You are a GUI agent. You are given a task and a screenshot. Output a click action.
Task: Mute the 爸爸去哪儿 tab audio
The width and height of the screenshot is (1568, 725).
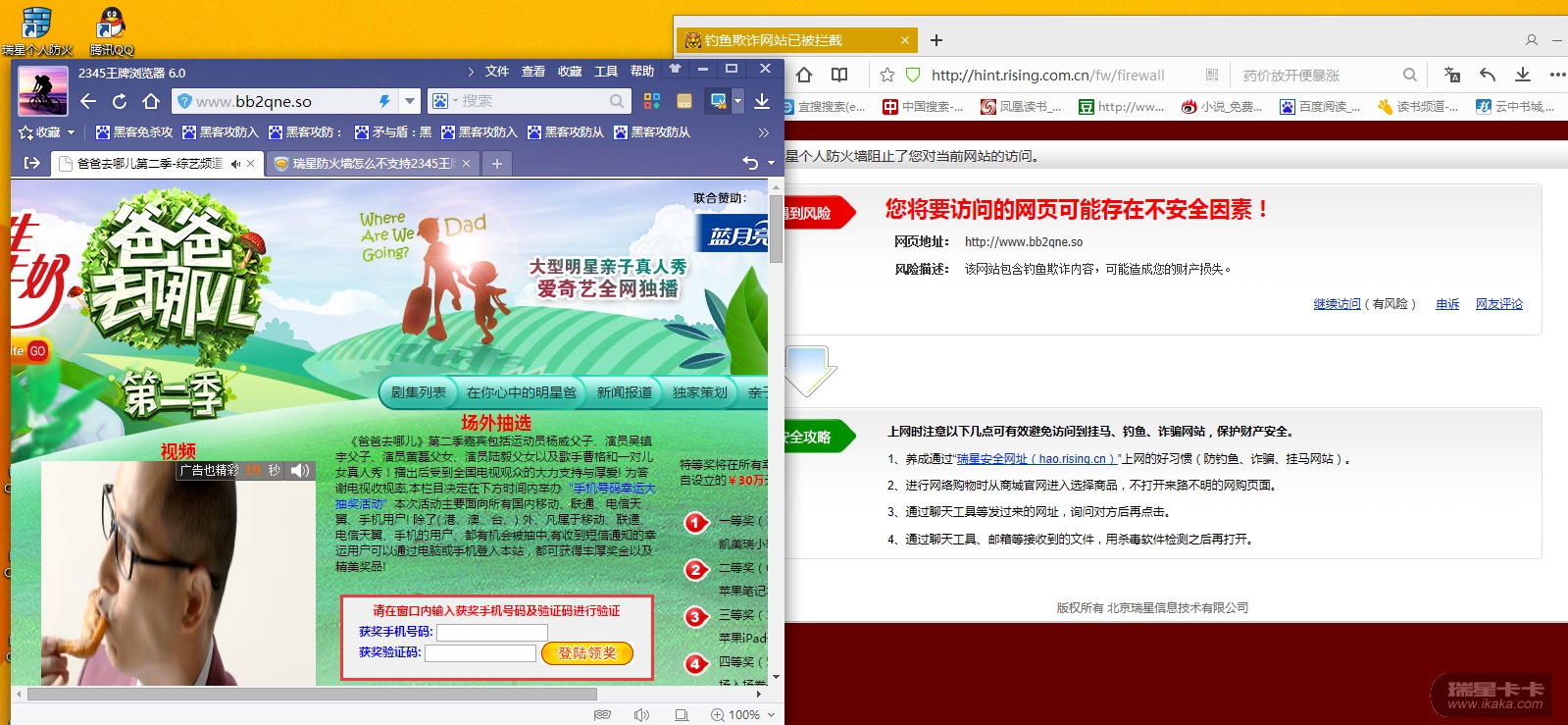(236, 164)
